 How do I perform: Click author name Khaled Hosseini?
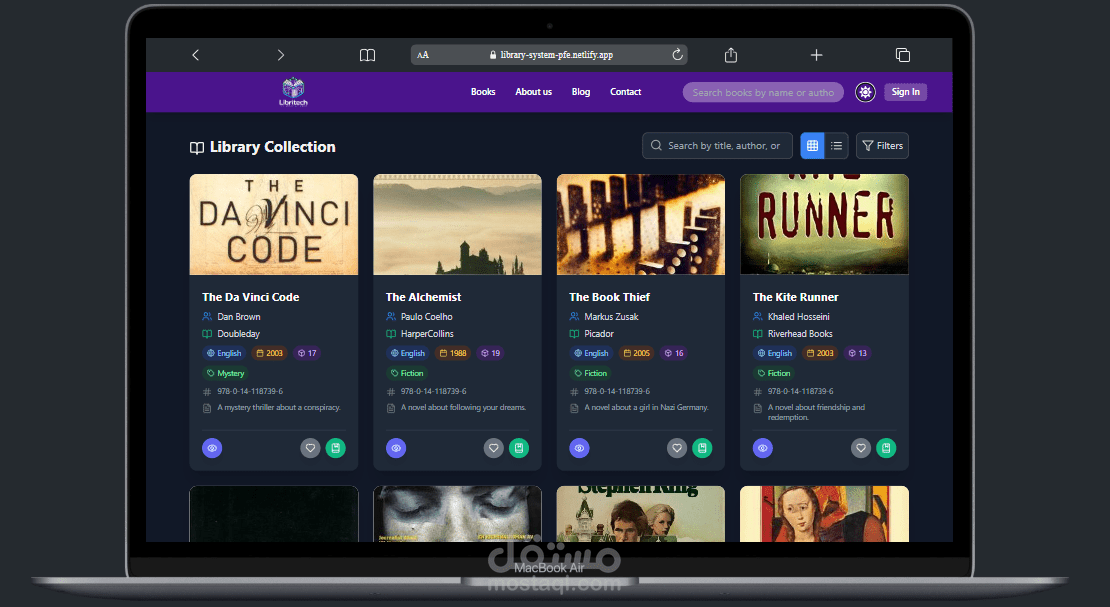pos(799,317)
